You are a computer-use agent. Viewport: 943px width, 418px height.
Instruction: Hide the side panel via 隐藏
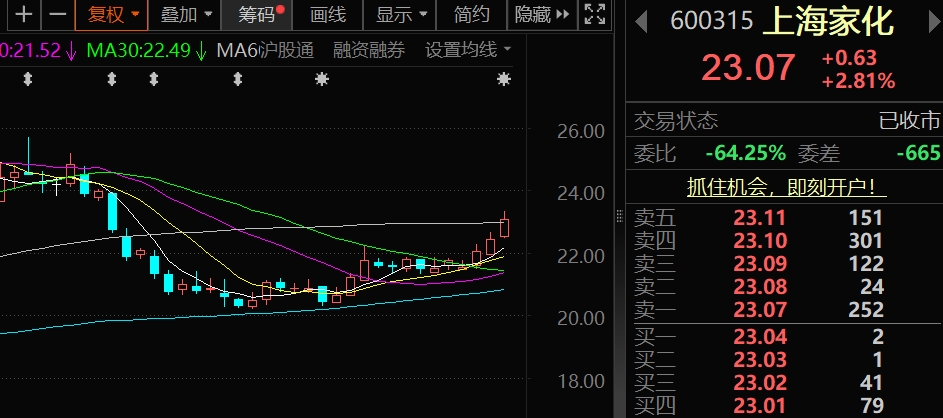coord(541,14)
